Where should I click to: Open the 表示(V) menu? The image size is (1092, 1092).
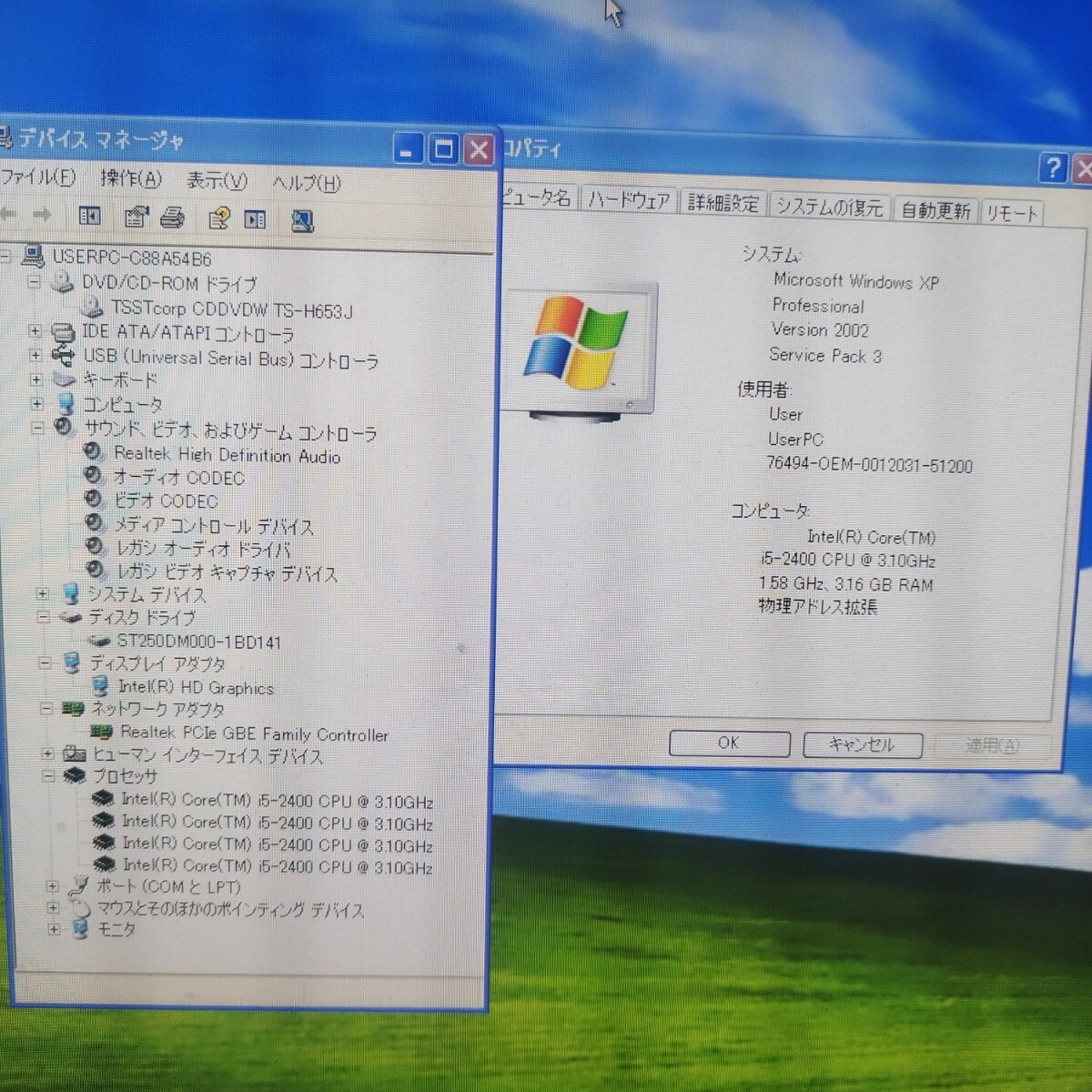click(x=217, y=181)
